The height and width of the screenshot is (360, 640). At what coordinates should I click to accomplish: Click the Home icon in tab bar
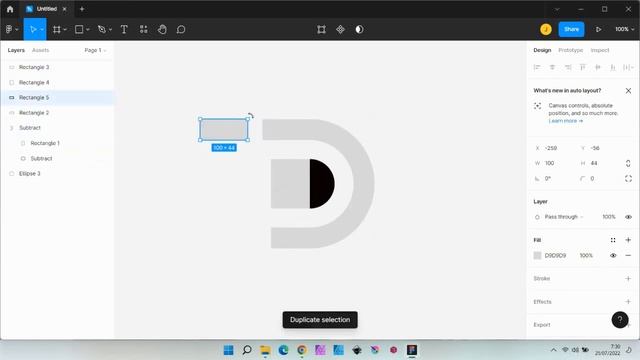(10, 9)
